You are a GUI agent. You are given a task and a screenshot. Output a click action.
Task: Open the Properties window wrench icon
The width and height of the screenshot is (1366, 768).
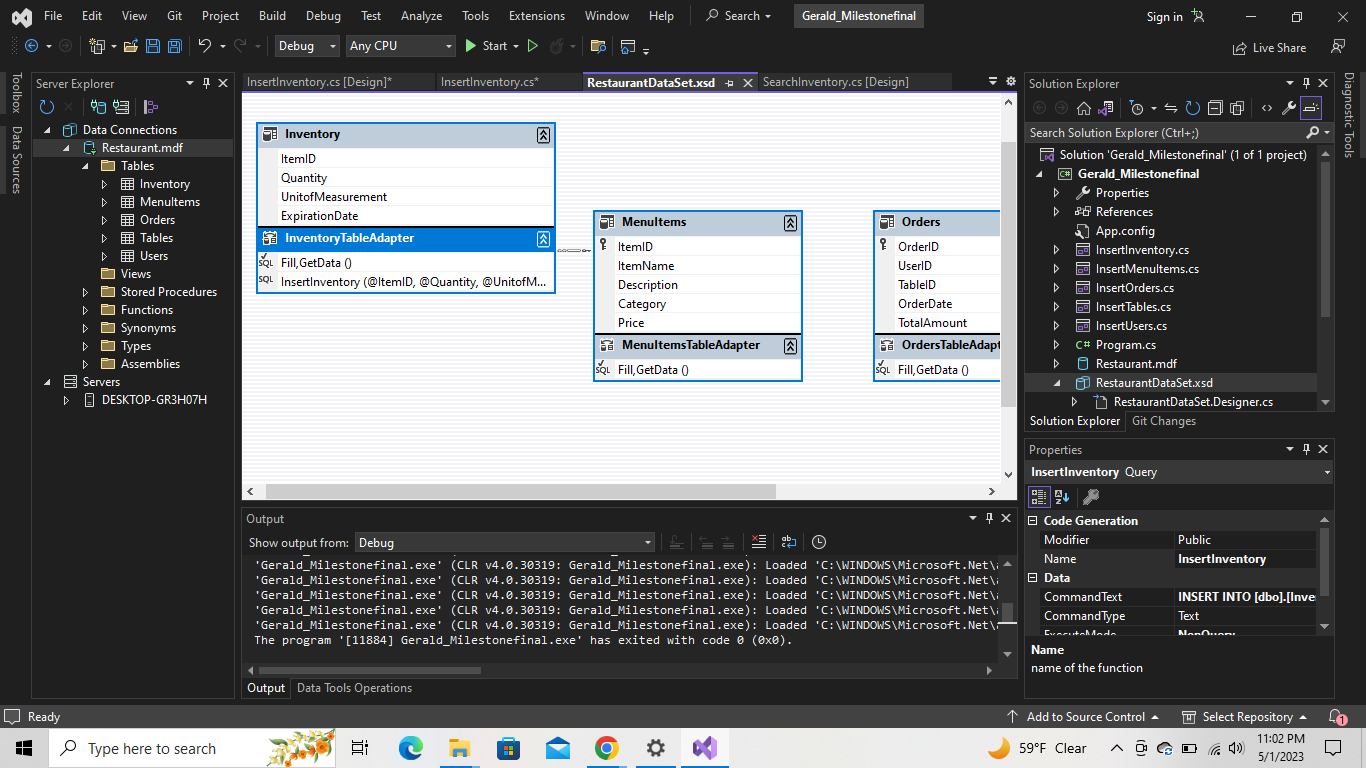click(x=1090, y=497)
